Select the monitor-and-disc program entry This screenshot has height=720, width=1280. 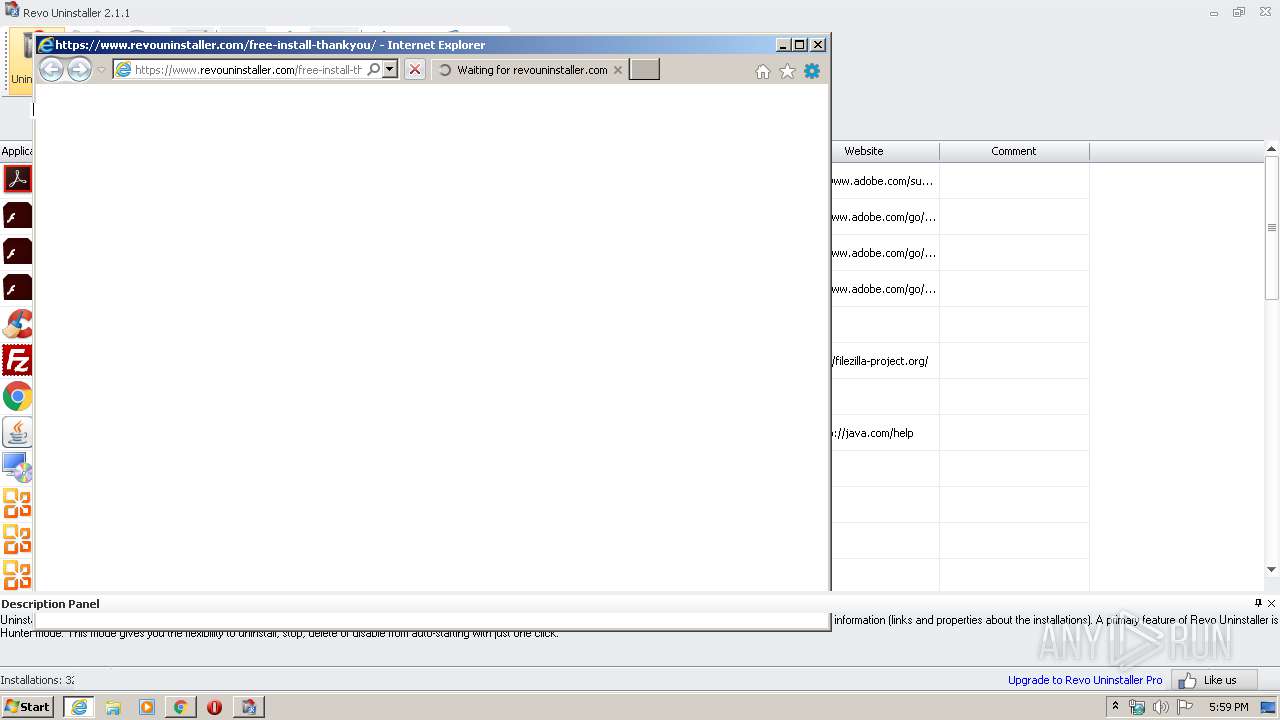[17, 468]
